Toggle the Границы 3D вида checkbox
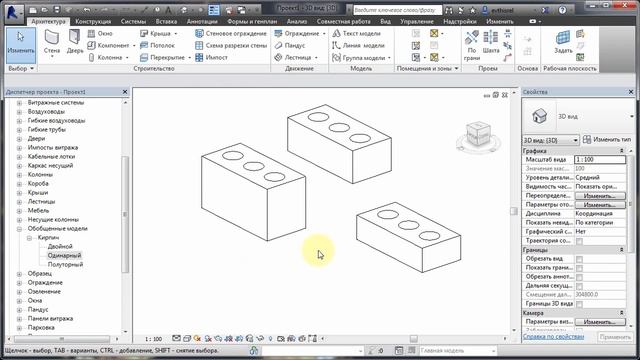This screenshot has width=640, height=360. point(579,304)
